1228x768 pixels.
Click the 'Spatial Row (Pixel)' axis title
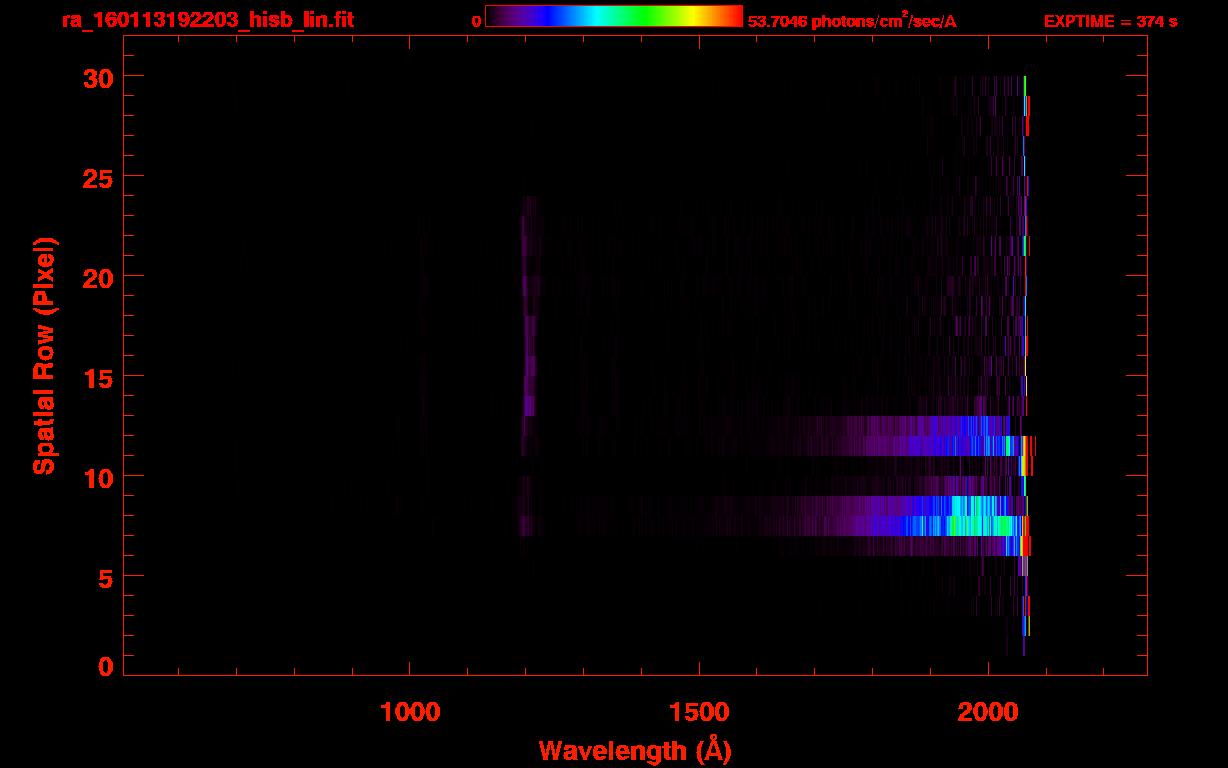tap(45, 355)
